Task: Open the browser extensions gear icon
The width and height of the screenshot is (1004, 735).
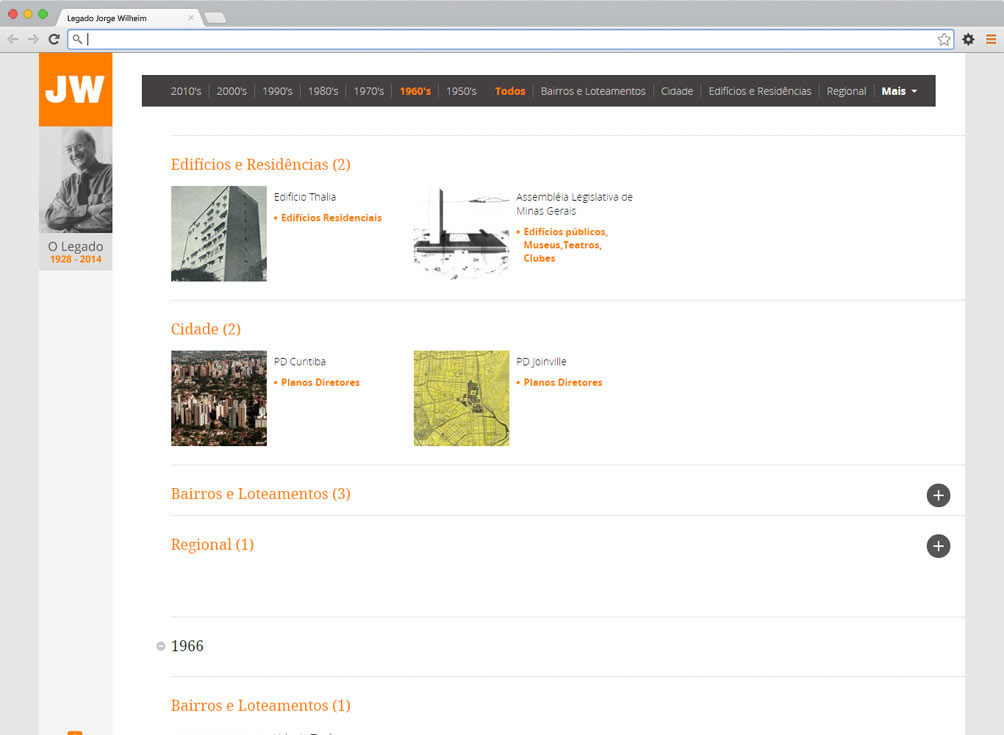Action: pyautogui.click(x=968, y=39)
